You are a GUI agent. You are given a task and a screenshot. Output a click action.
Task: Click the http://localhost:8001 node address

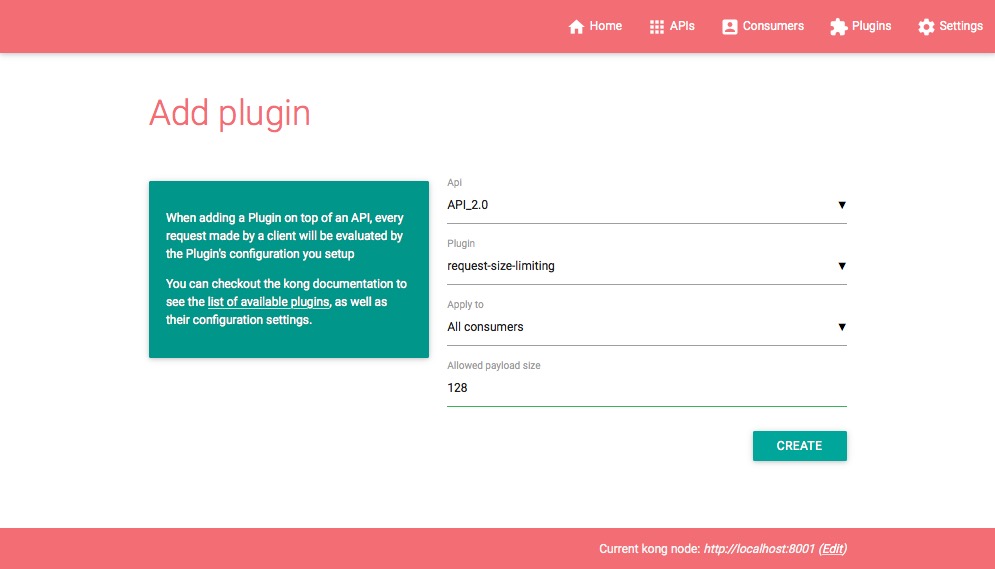(x=759, y=549)
